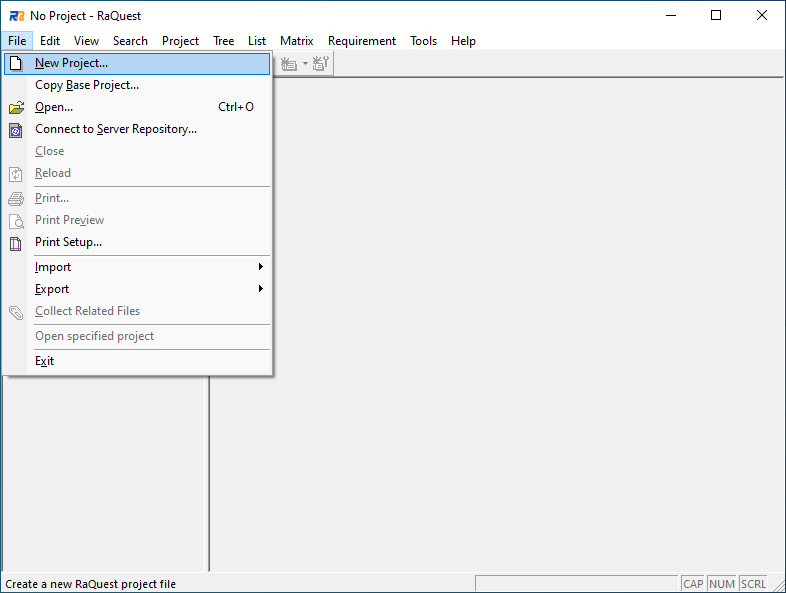Screen dimensions: 786x593
Task: Click Open... in the File menu
Action: tap(137, 107)
